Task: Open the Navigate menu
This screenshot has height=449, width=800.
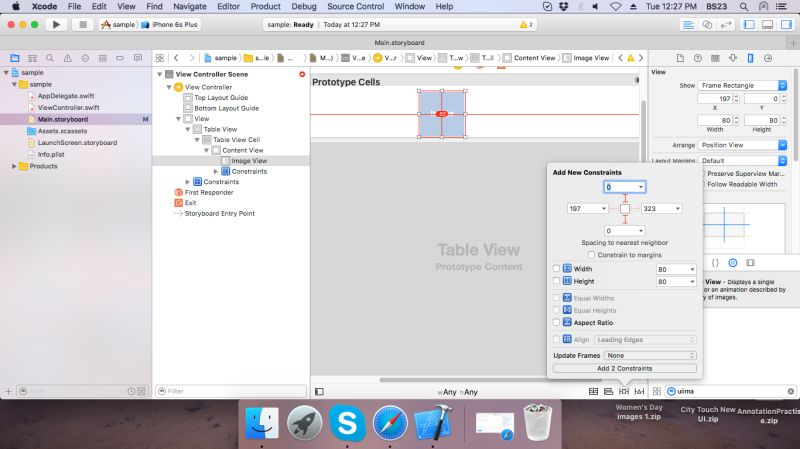Action: 190,7
